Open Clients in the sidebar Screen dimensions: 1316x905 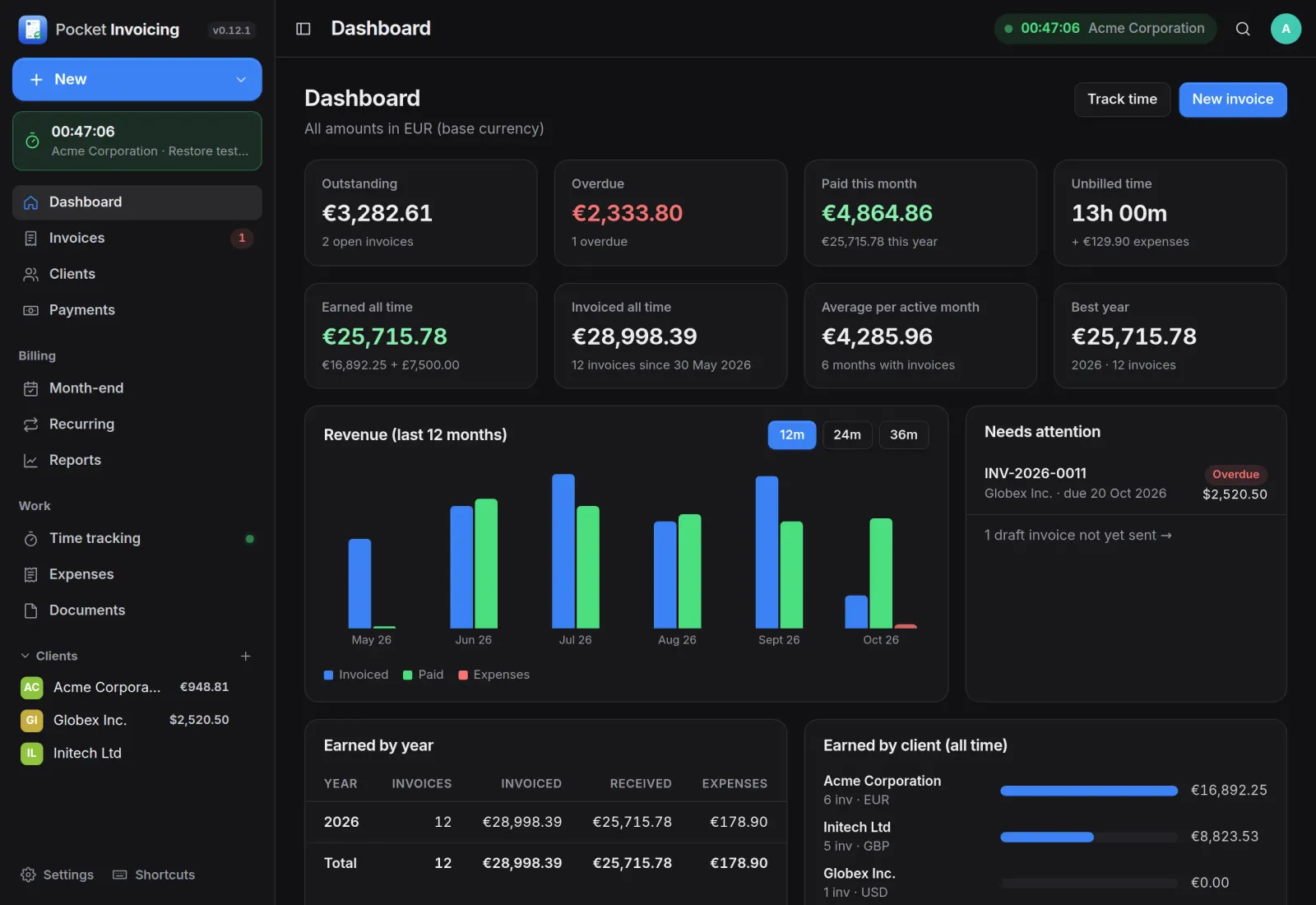coord(137,274)
